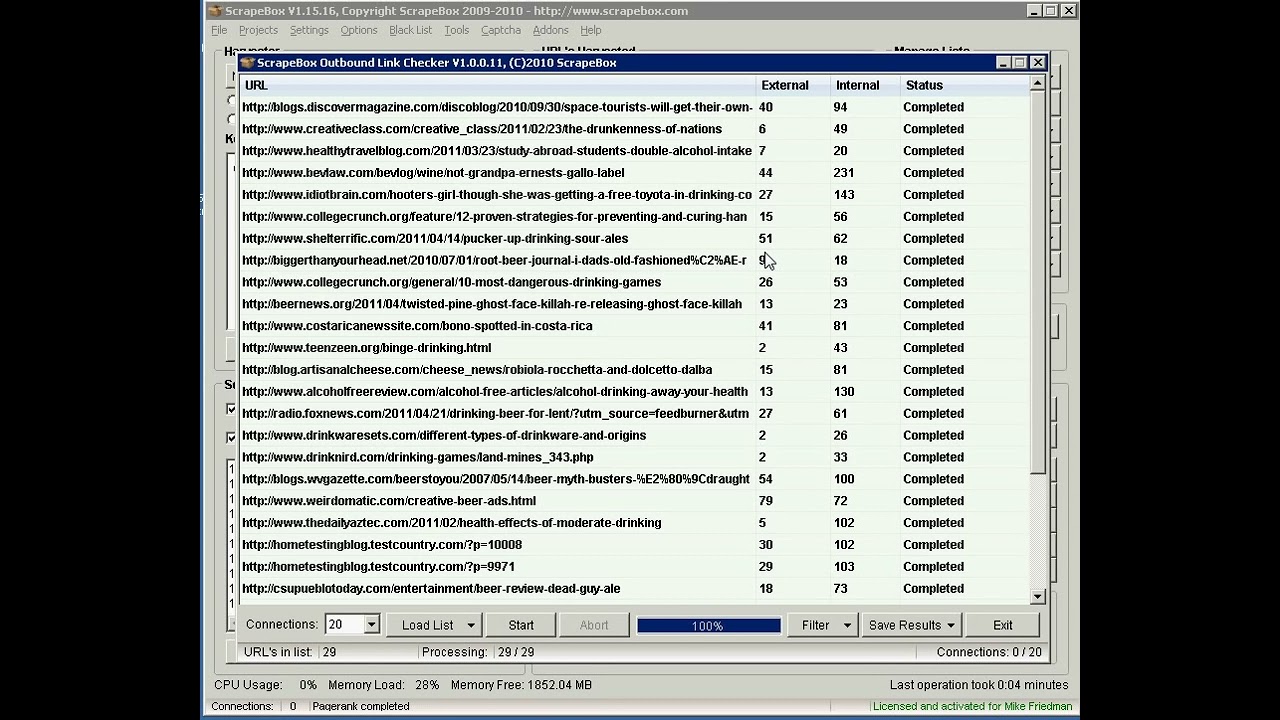Sort by the Status column header

click(x=964, y=85)
